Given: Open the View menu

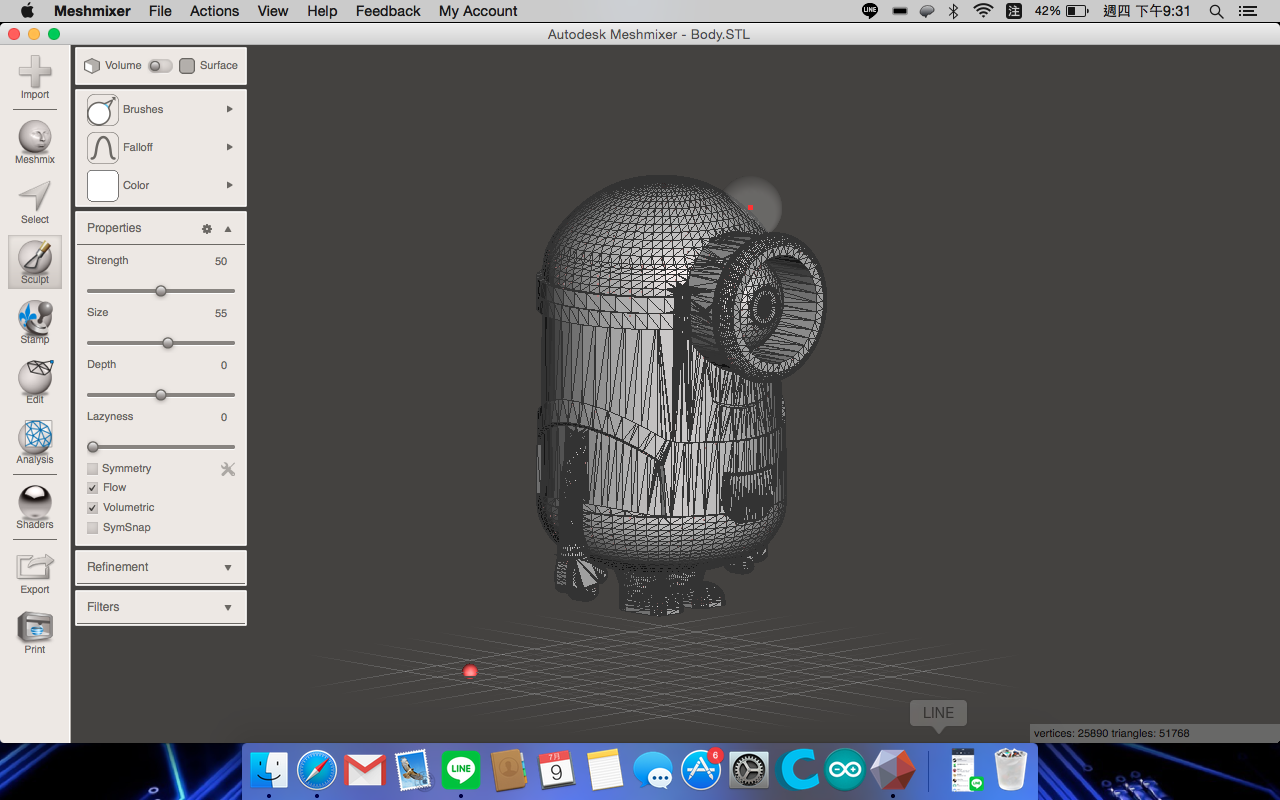Looking at the screenshot, I should (x=273, y=11).
